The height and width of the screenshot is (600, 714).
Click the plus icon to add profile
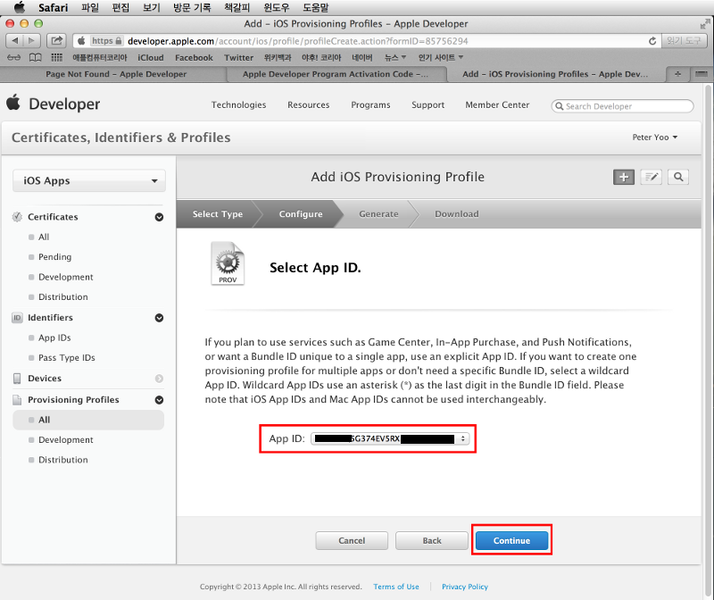click(623, 177)
